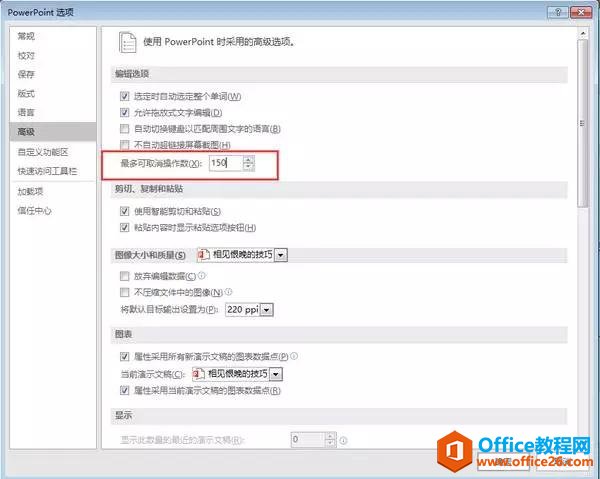Decrease the undo count with down arrow
This screenshot has width=600, height=479.
(249, 167)
